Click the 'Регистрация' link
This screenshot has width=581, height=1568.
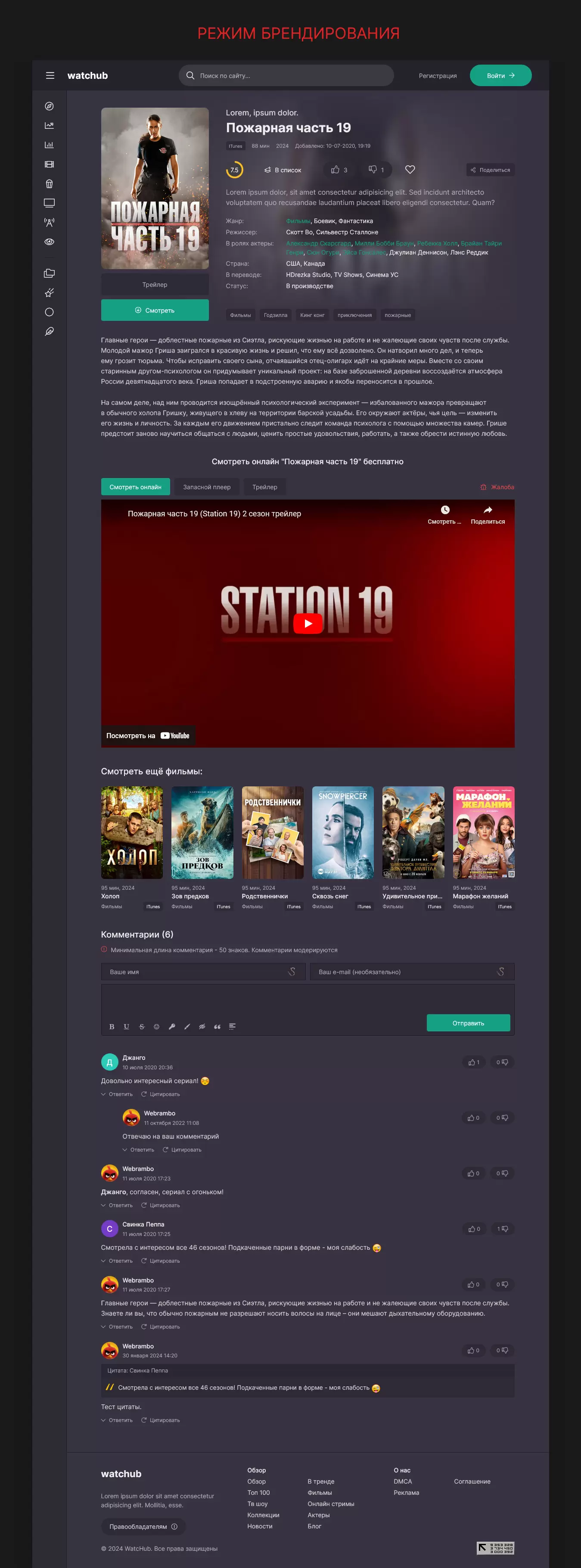(x=438, y=76)
